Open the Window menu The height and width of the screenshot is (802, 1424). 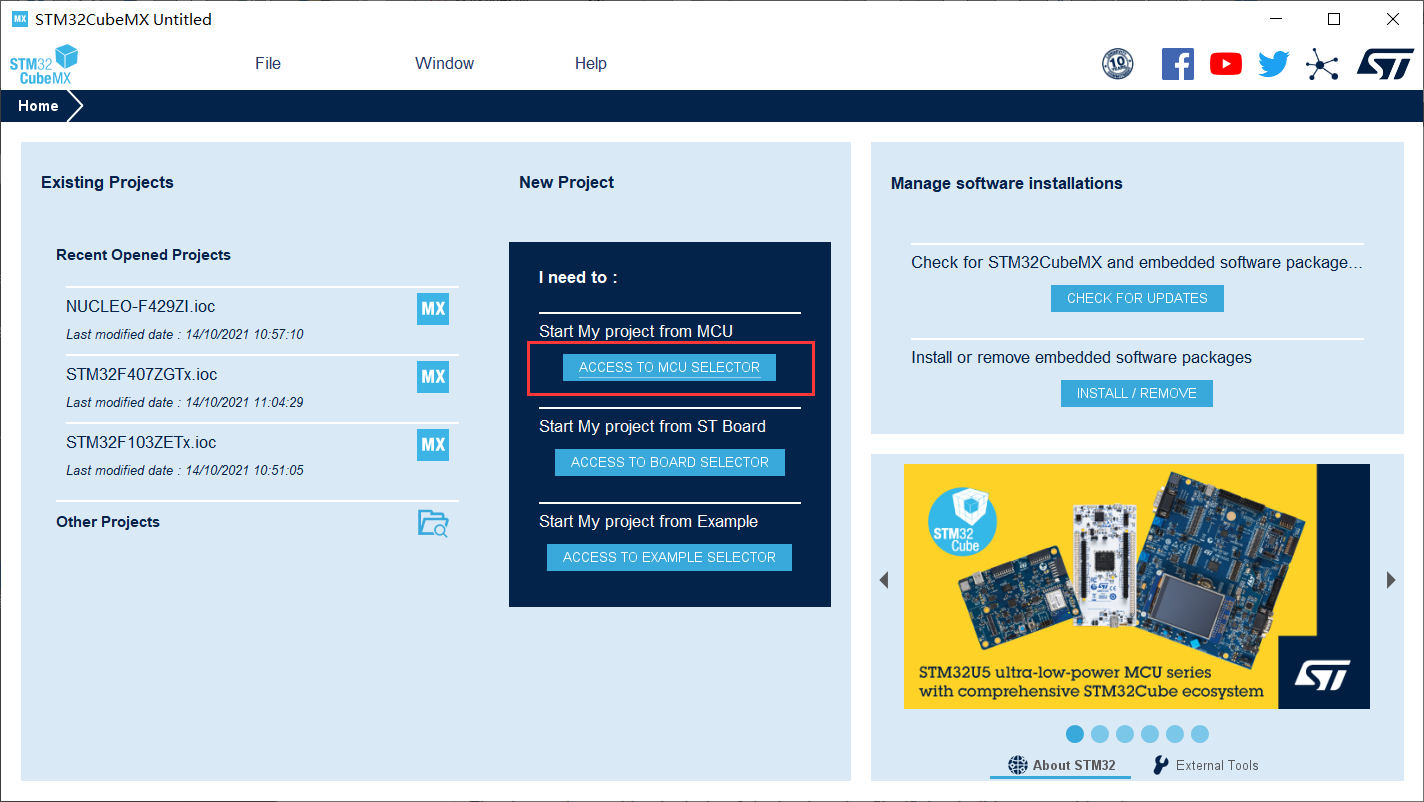pyautogui.click(x=445, y=63)
